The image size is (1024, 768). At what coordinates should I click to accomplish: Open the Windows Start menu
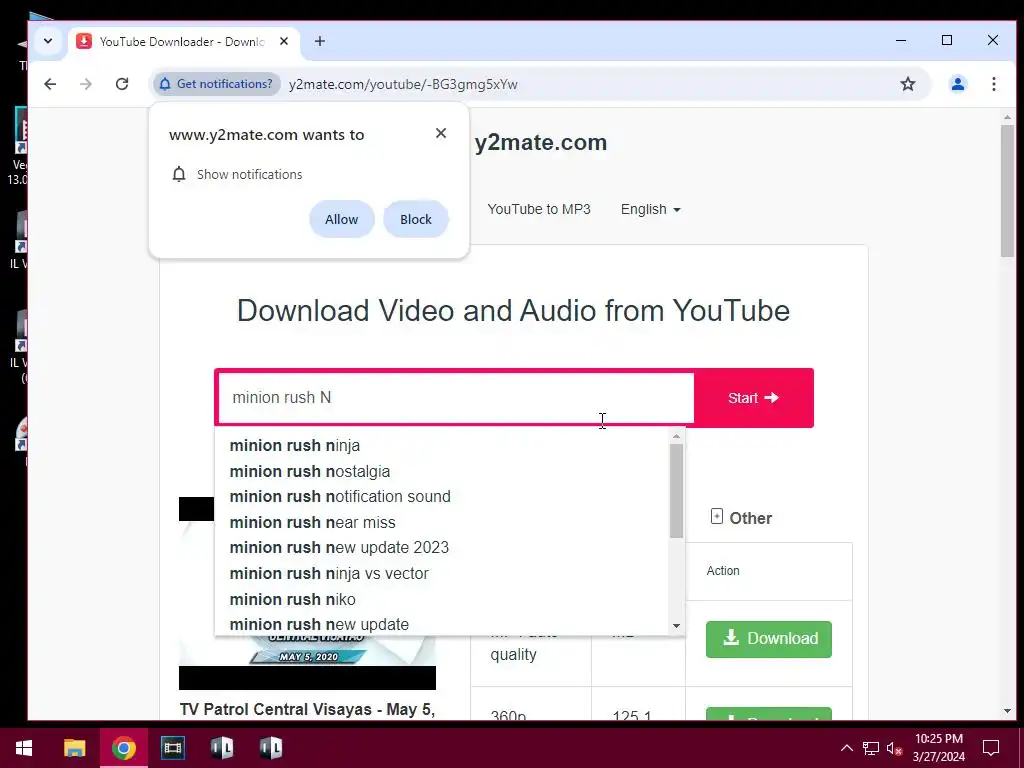[x=24, y=748]
